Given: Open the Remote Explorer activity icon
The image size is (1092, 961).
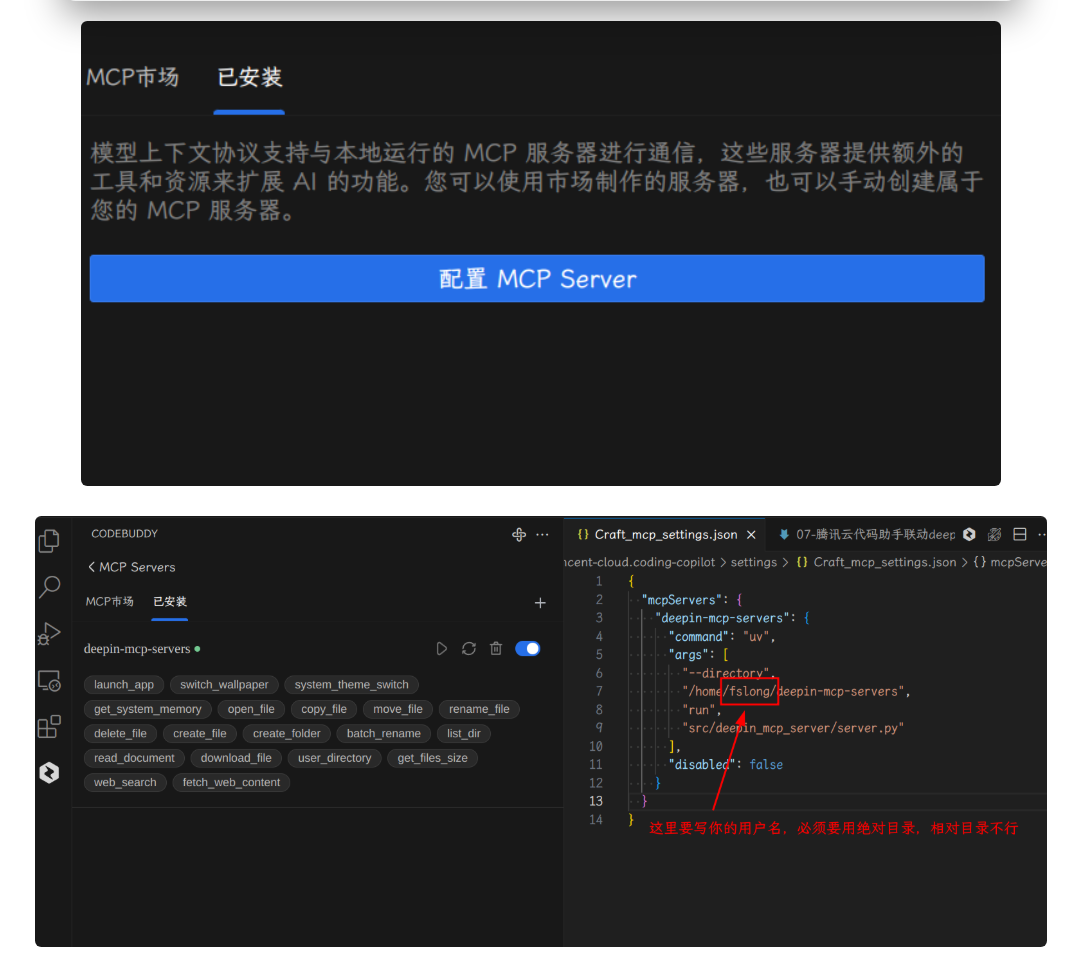Looking at the screenshot, I should (49, 680).
